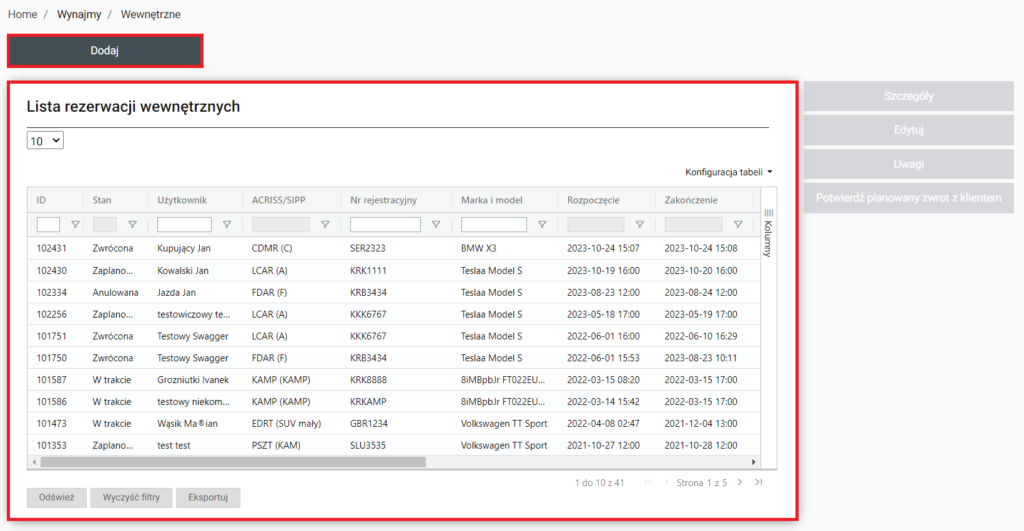Click the Użytkownik filter text field
This screenshot has height=531, width=1024.
184,225
